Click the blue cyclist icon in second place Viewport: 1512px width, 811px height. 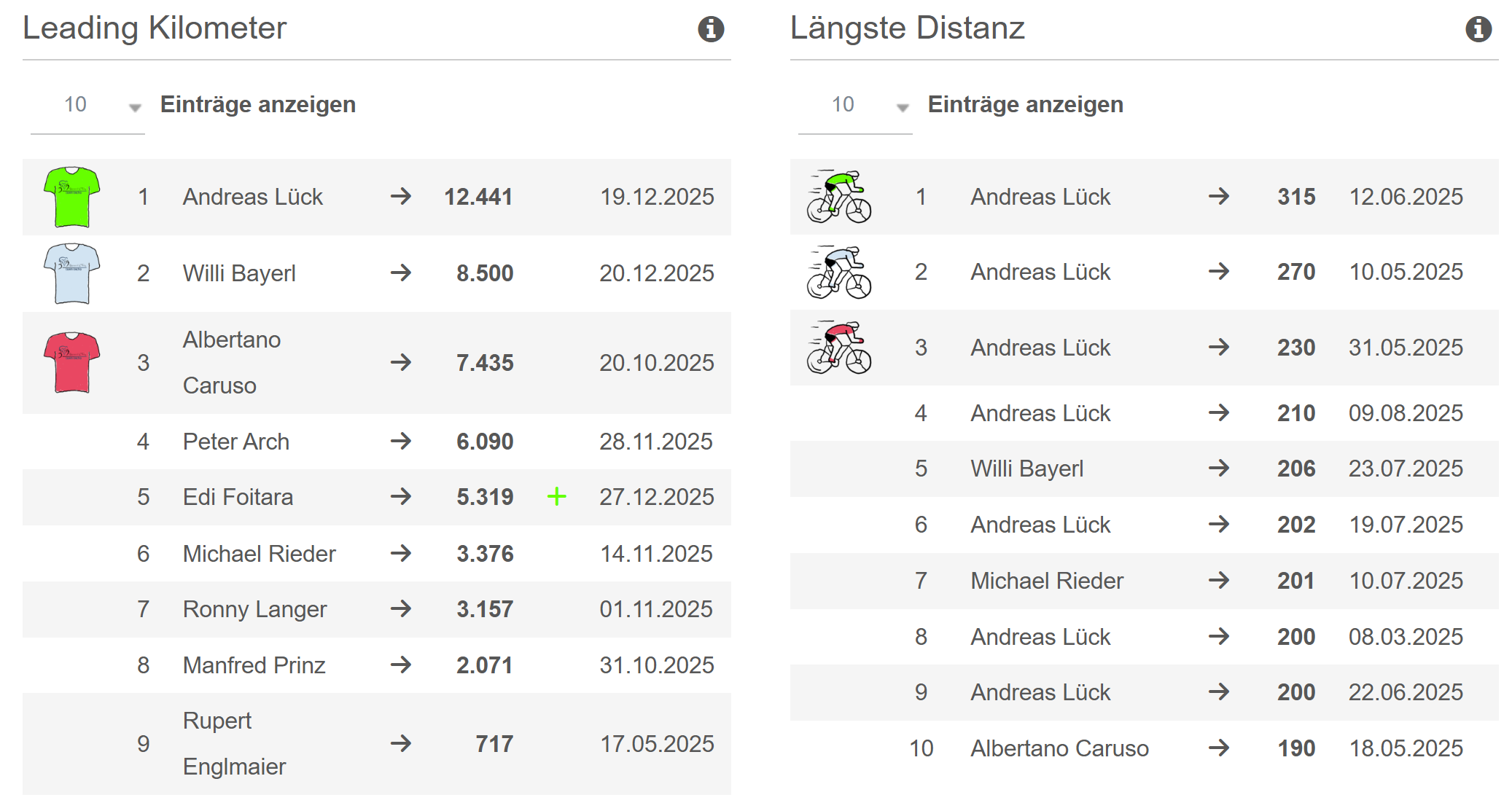click(838, 272)
